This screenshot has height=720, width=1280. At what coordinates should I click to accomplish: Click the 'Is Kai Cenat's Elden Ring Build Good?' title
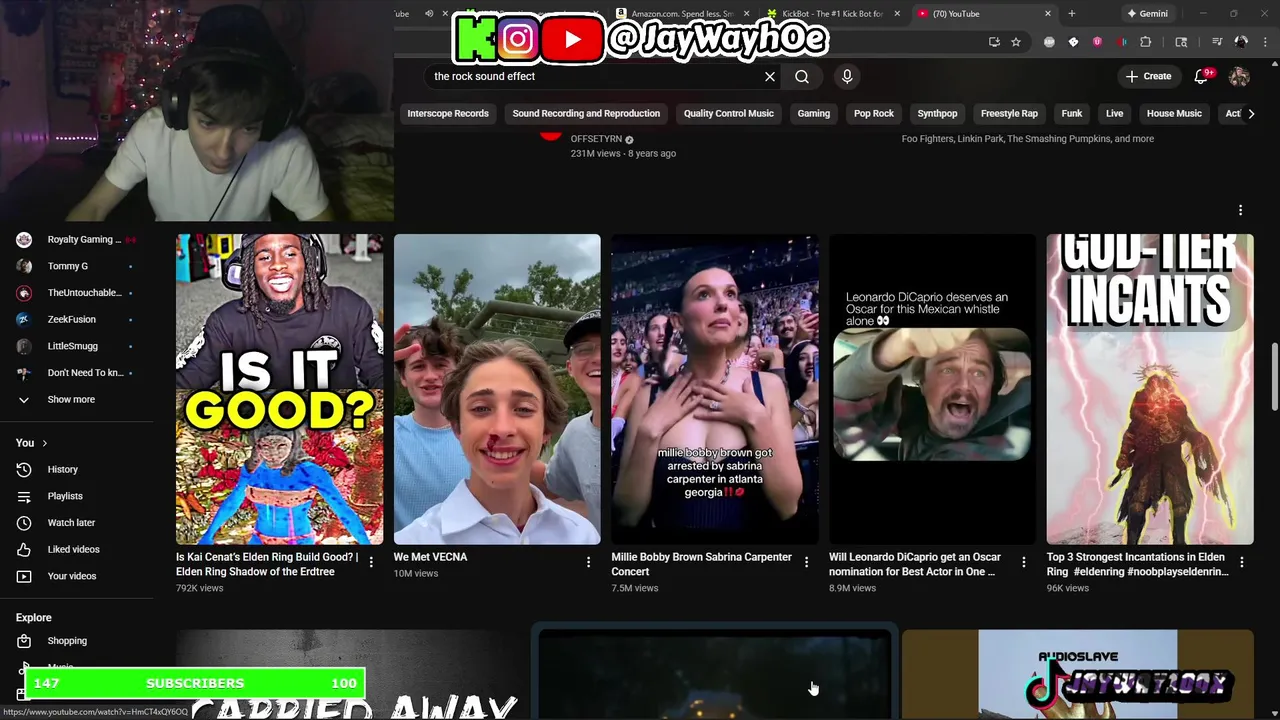point(267,564)
